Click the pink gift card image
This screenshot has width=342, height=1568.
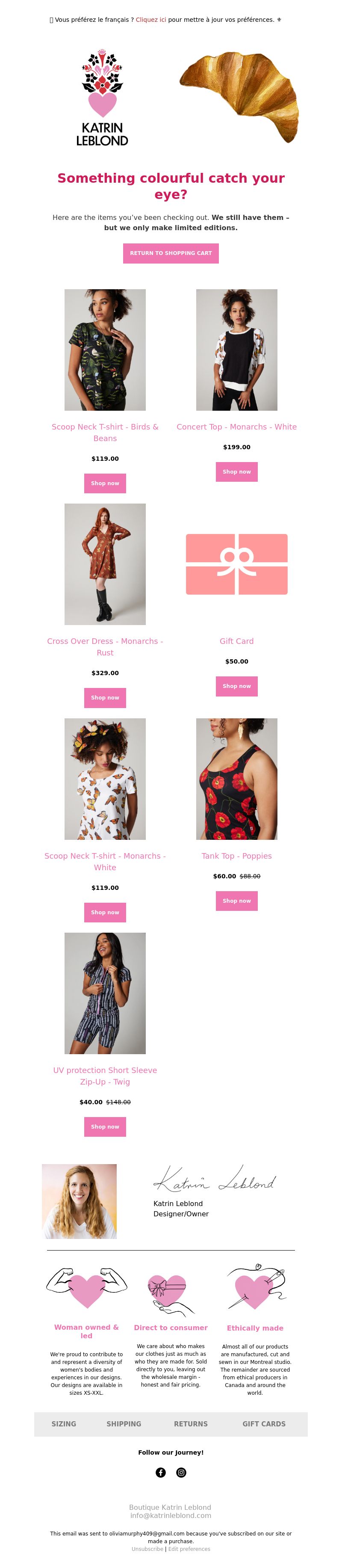(237, 564)
